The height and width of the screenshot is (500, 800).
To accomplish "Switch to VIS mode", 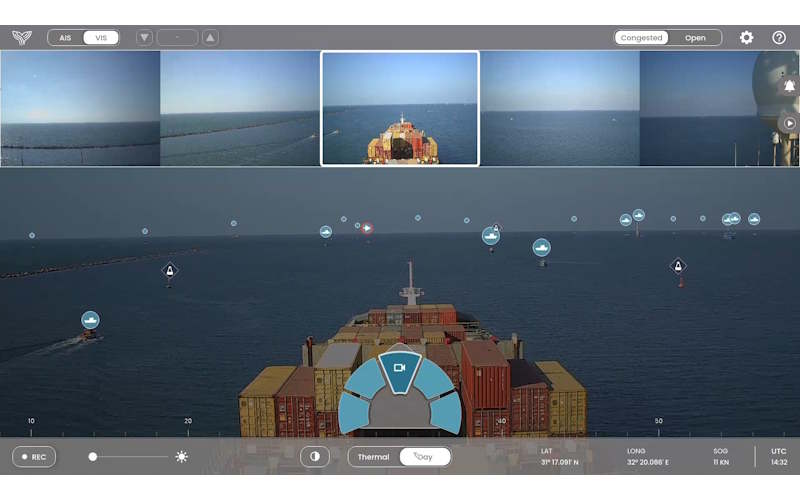I will [x=100, y=38].
